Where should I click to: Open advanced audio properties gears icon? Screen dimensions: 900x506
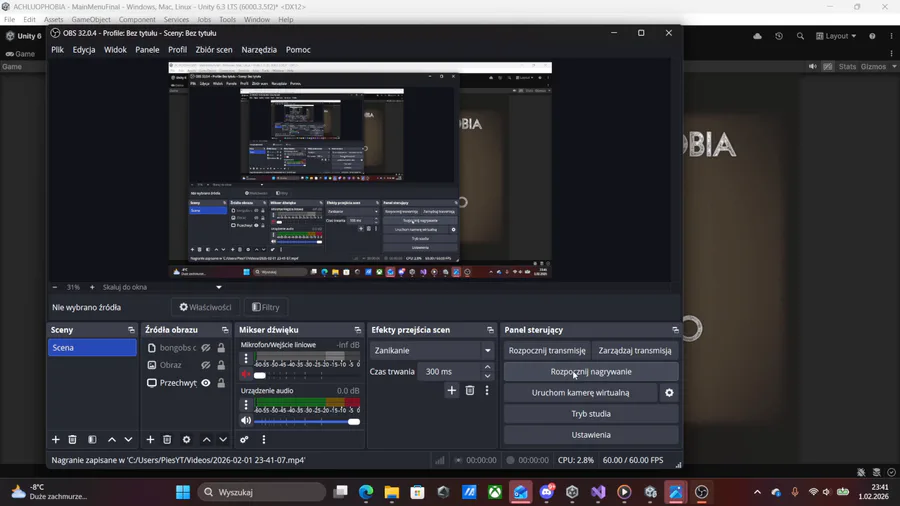pos(245,439)
